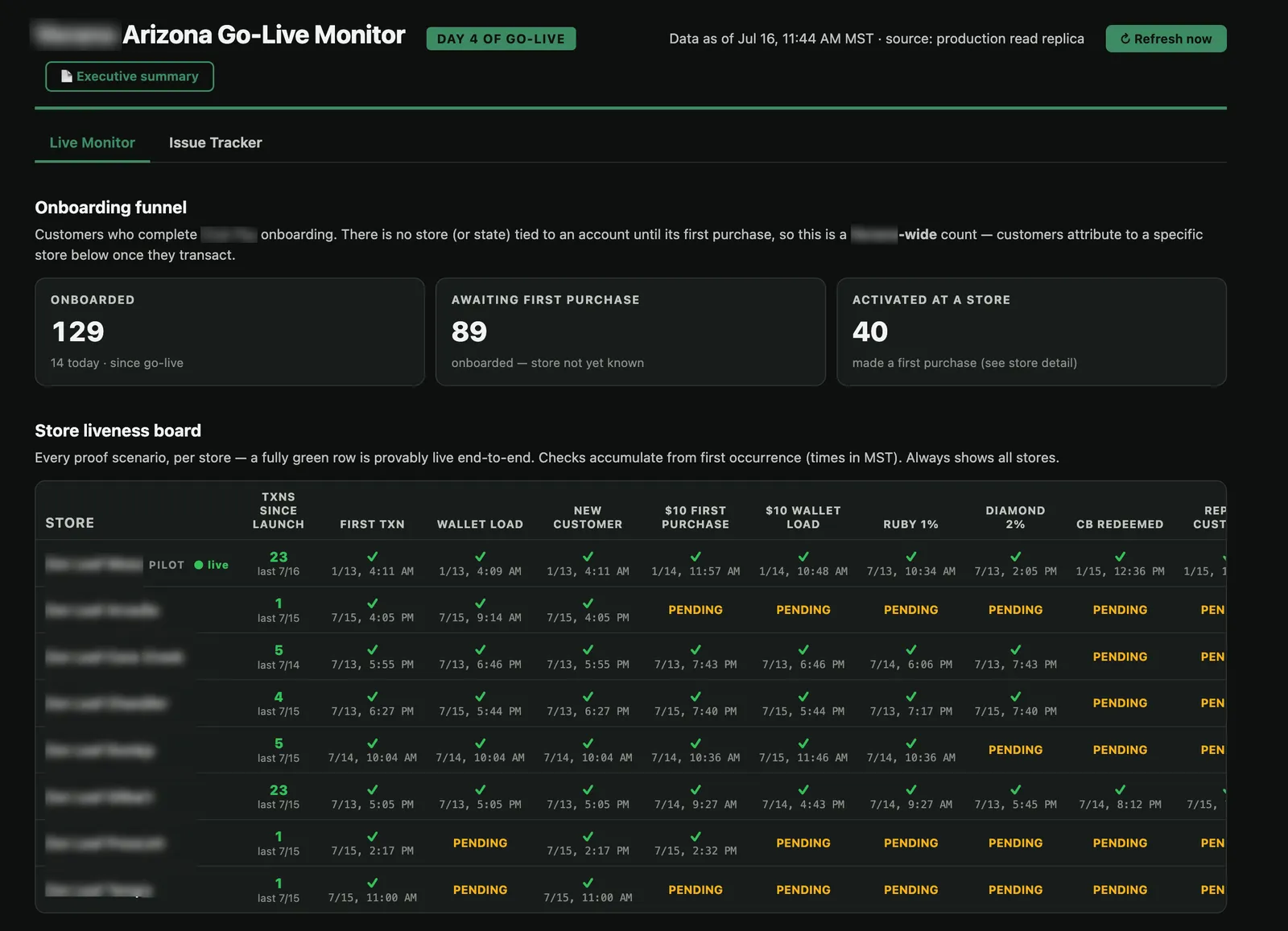The width and height of the screenshot is (1288, 931).
Task: Click the TXNS SINCE LAUNCH column header
Action: (x=279, y=510)
